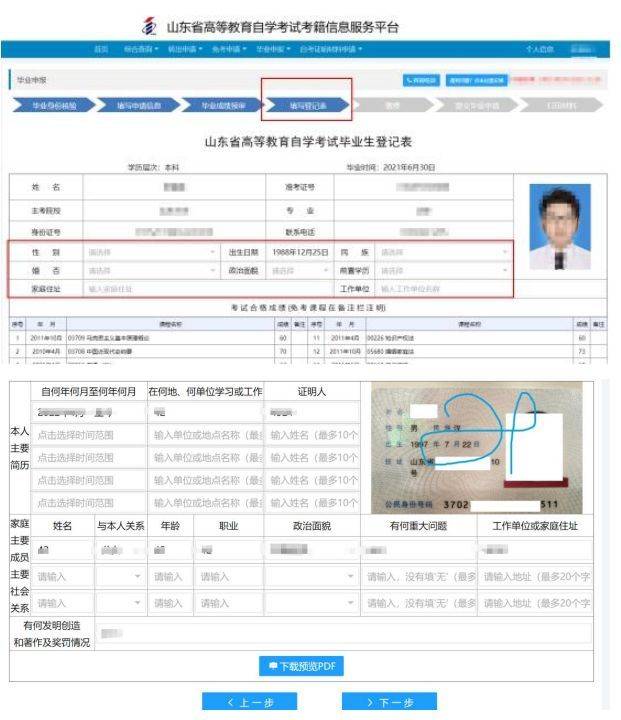Go to the 毕业身份核验 step
Screen dimensions: 621x720
pos(54,106)
